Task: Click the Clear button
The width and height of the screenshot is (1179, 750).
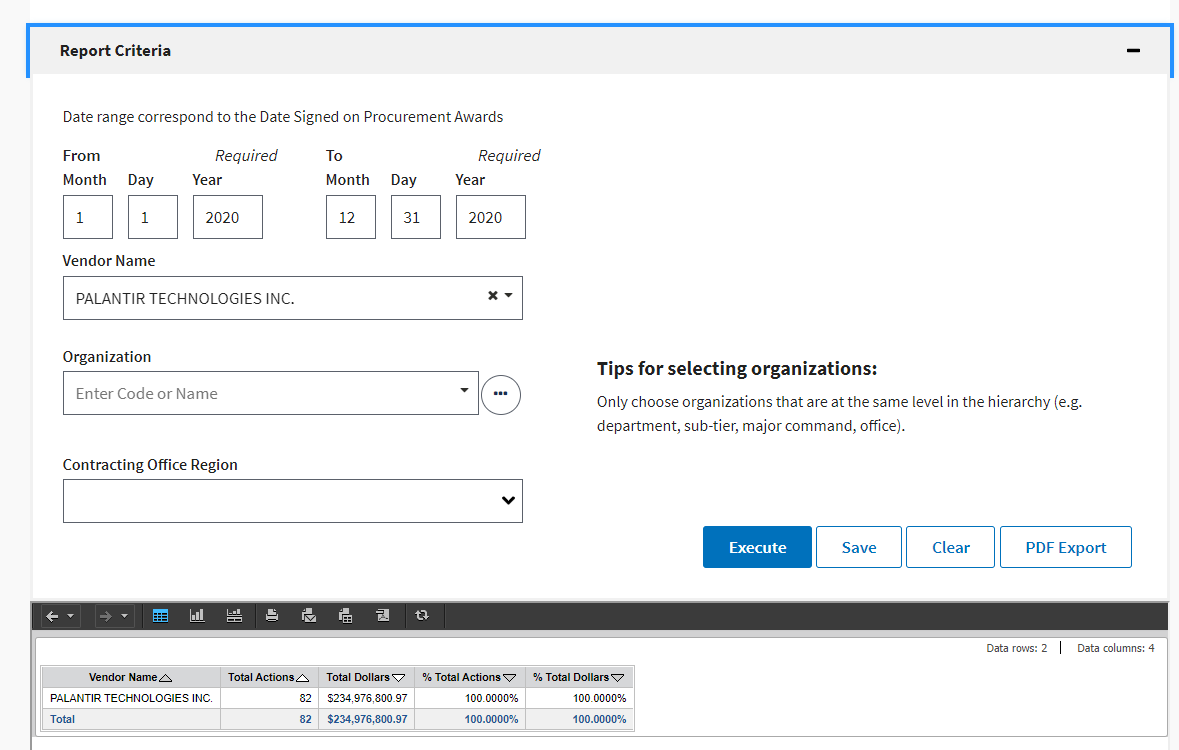Action: [950, 547]
